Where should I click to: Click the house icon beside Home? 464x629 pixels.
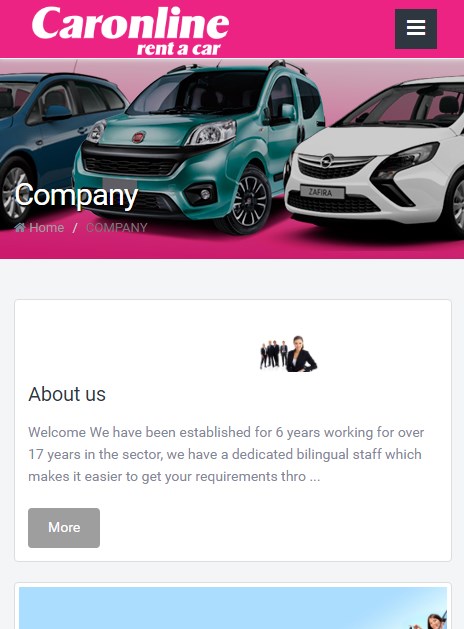click(x=20, y=227)
